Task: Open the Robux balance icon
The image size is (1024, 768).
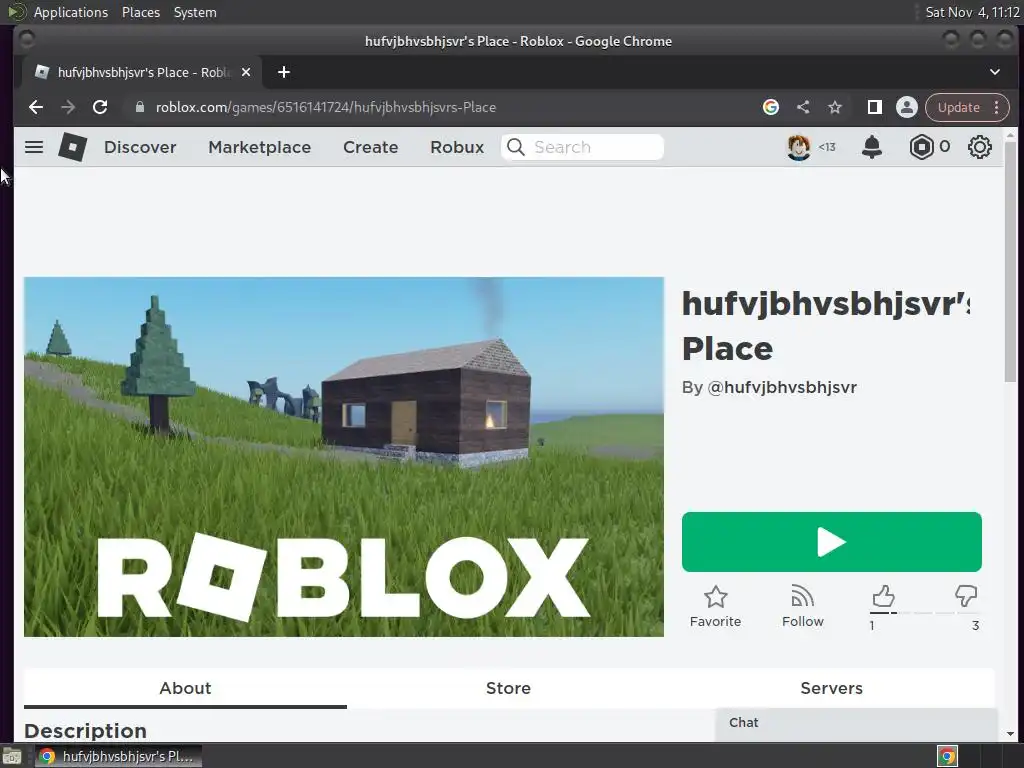Action: pyautogui.click(x=921, y=147)
